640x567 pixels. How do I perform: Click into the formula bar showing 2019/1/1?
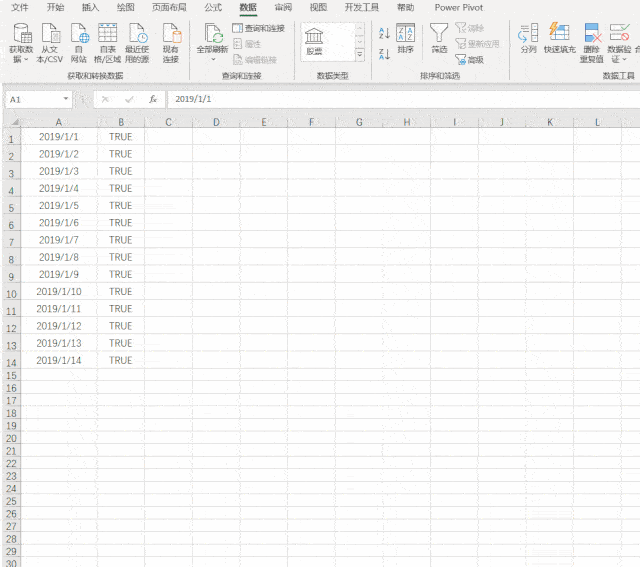click(403, 99)
